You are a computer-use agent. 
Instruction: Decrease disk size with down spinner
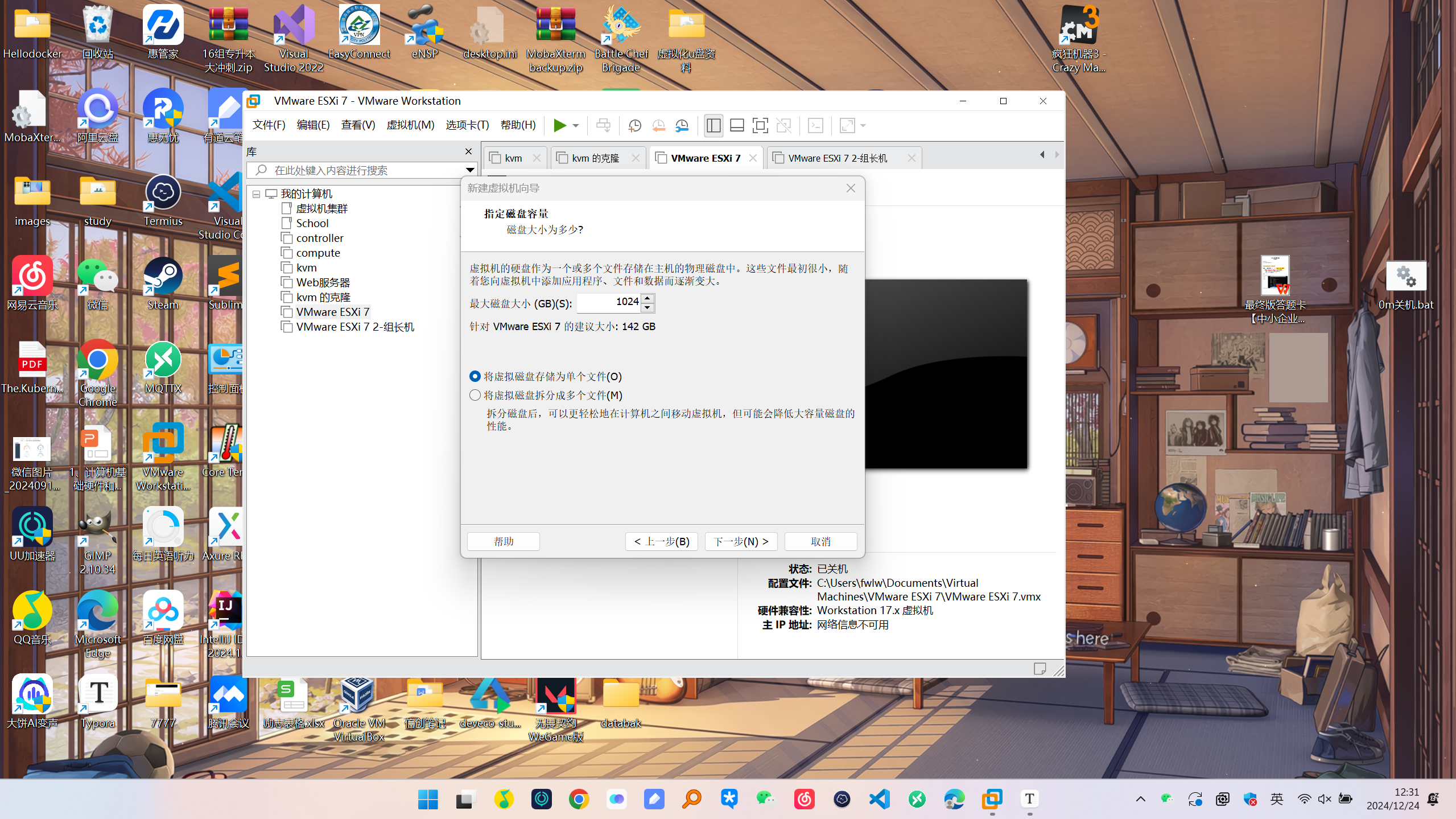(647, 308)
